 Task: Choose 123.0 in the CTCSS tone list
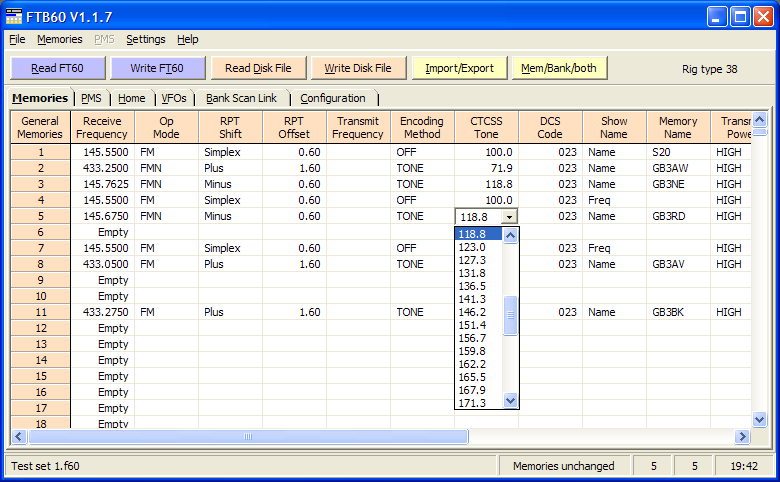click(479, 247)
